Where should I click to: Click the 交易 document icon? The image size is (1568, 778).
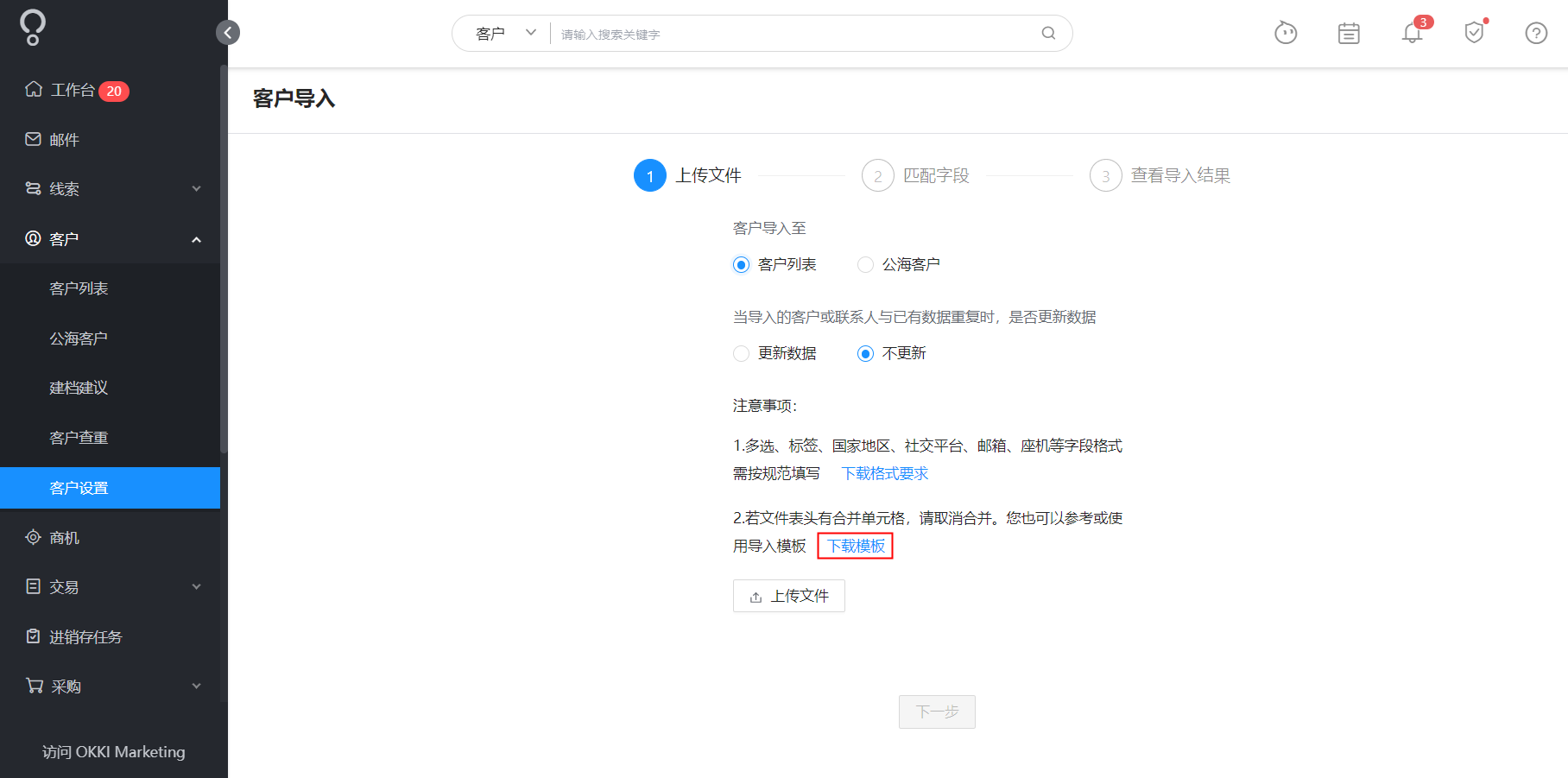coord(34,586)
